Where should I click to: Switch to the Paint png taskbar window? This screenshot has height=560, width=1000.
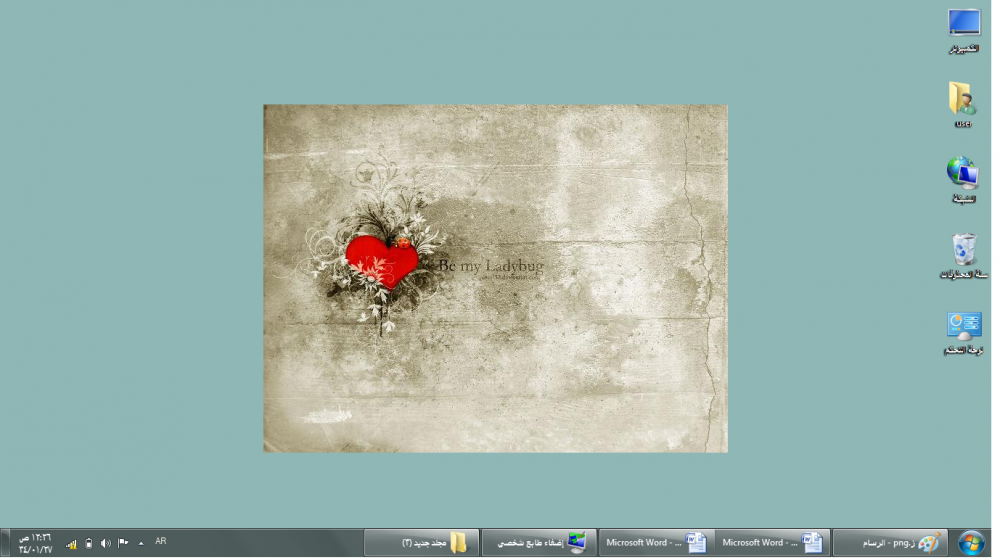coord(889,543)
